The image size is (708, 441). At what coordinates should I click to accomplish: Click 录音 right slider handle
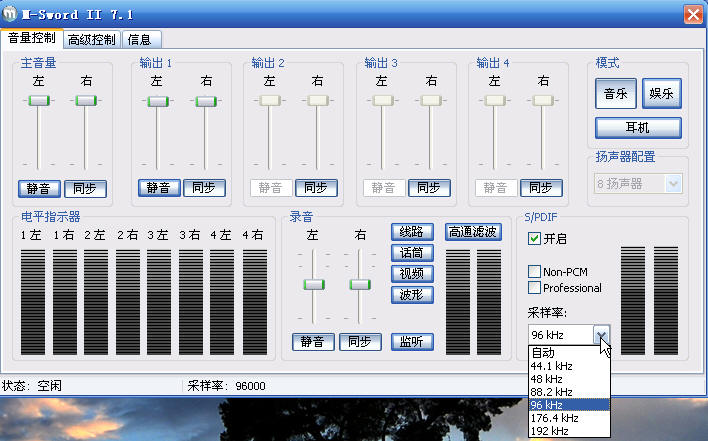point(360,284)
